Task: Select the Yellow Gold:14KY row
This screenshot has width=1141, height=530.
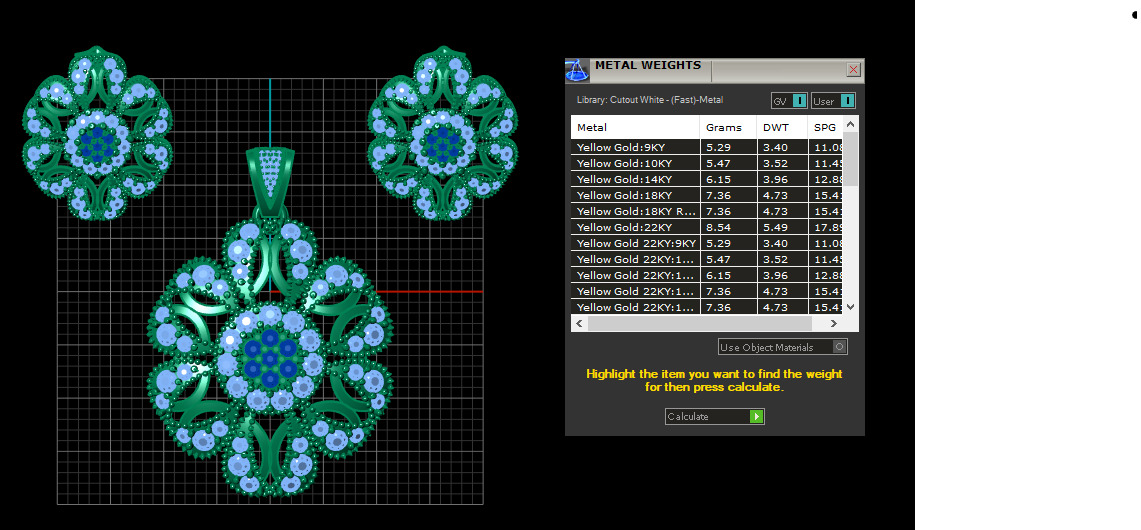Action: pyautogui.click(x=707, y=179)
